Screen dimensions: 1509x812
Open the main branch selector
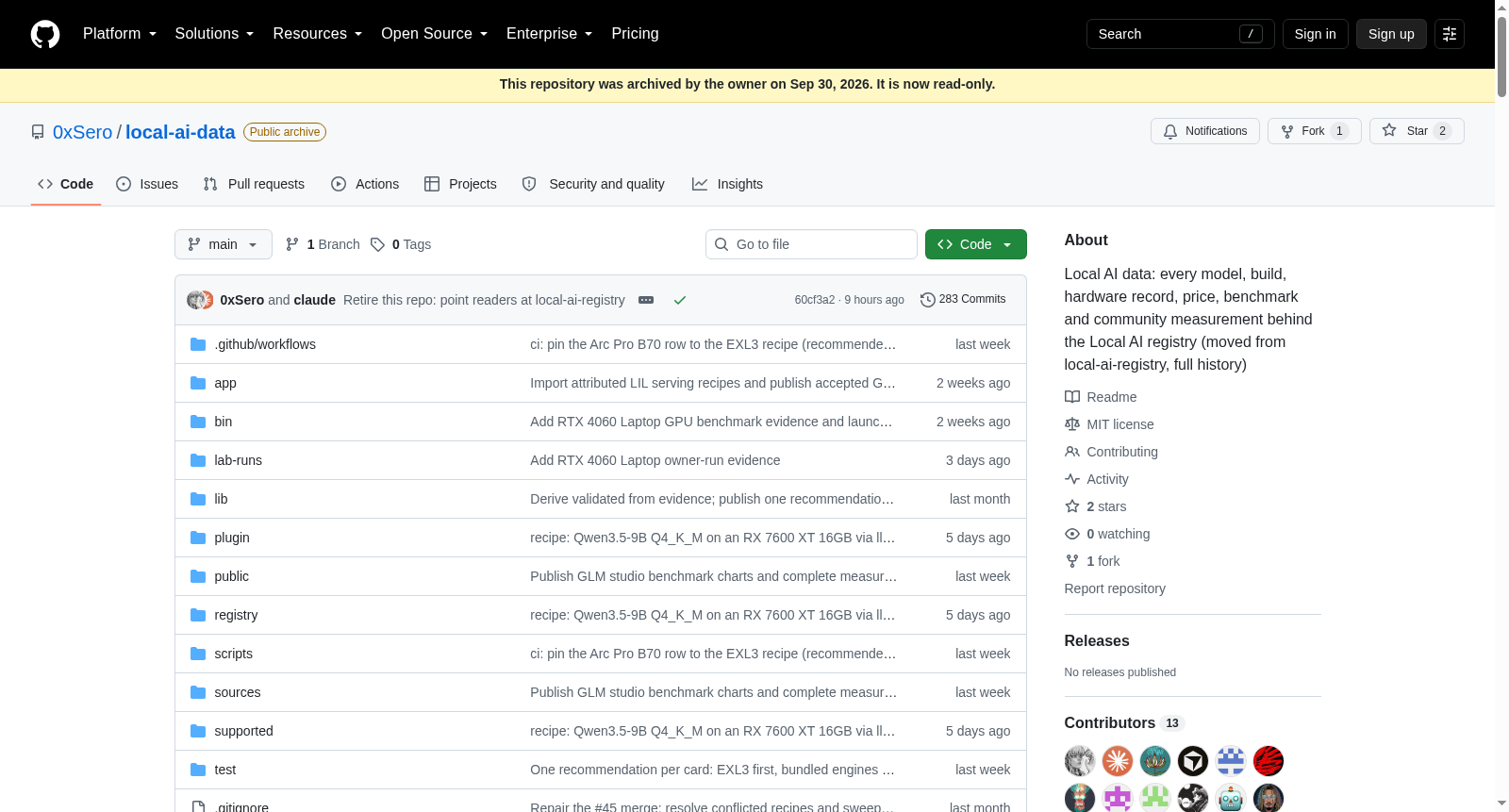[x=224, y=244]
